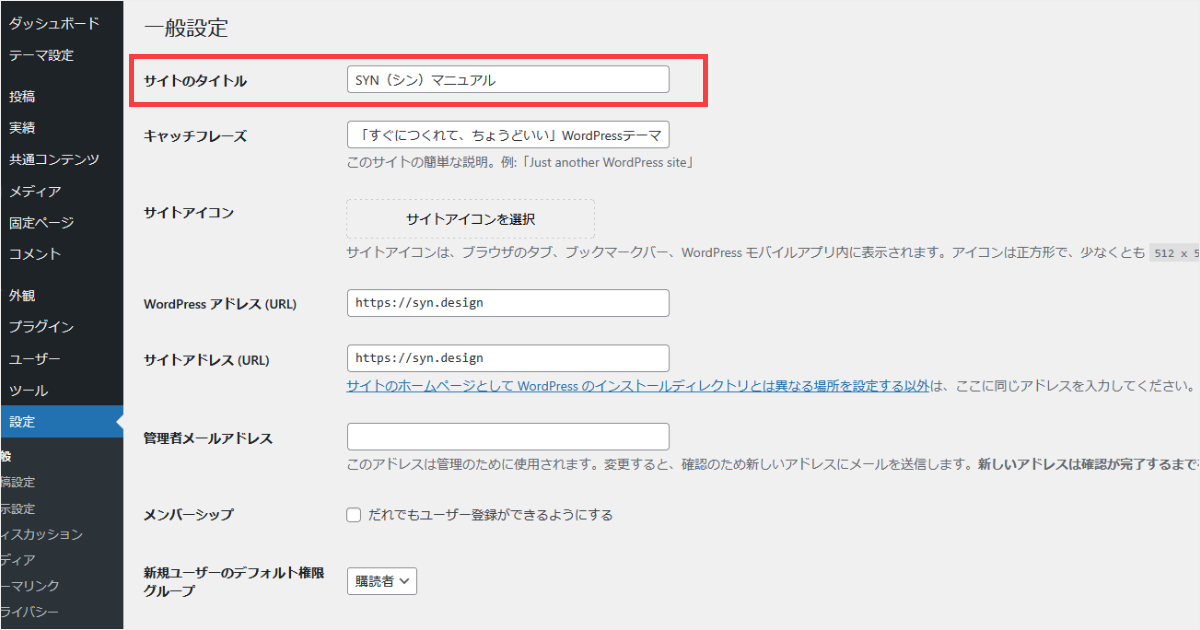Screen dimensions: 1200x630
Task: Enable だれでもユーザー登録ができるようにする checkbox
Action: (x=353, y=514)
